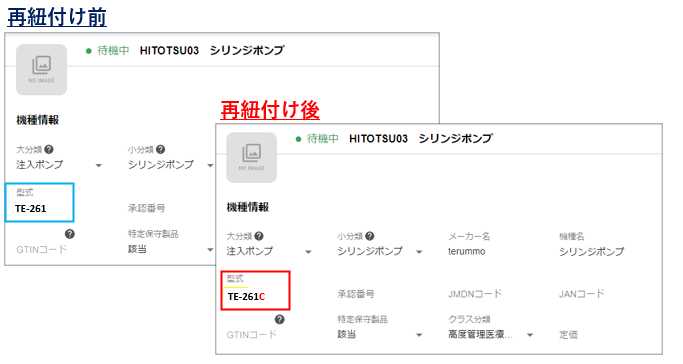
Task: Click help icon beside 小分類 in after panel
Action: tap(369, 236)
